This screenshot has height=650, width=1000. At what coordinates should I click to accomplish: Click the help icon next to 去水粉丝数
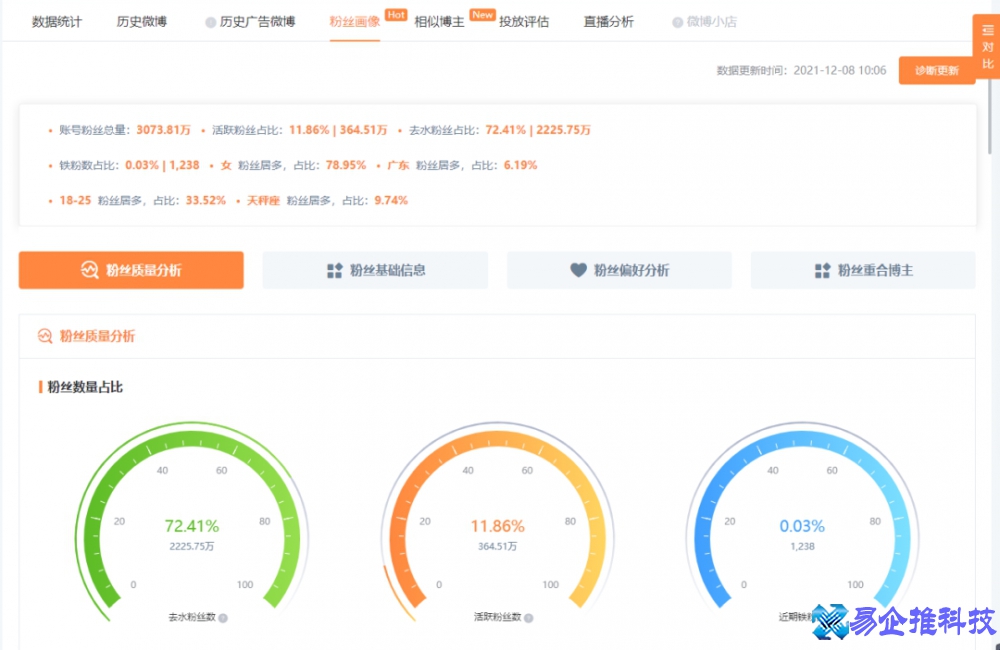(223, 618)
